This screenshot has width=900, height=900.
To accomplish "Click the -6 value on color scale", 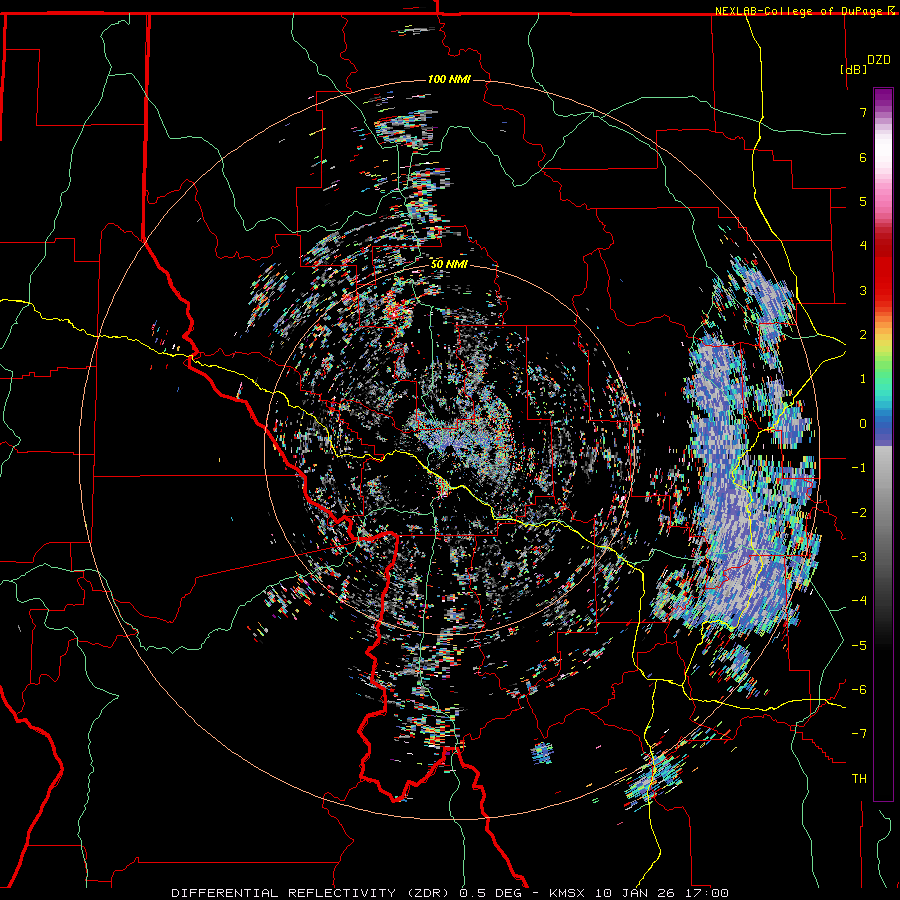I will click(x=859, y=690).
